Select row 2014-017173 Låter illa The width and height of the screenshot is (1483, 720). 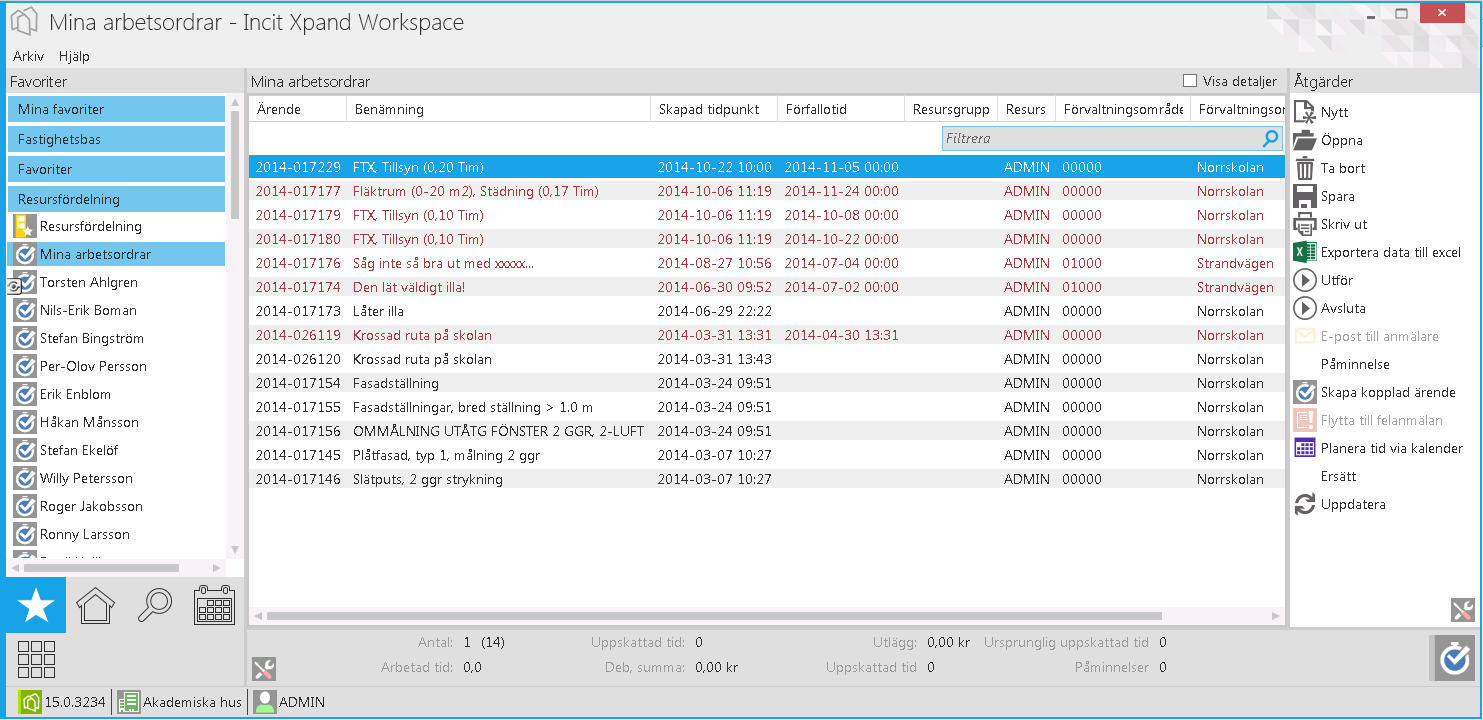[767, 311]
